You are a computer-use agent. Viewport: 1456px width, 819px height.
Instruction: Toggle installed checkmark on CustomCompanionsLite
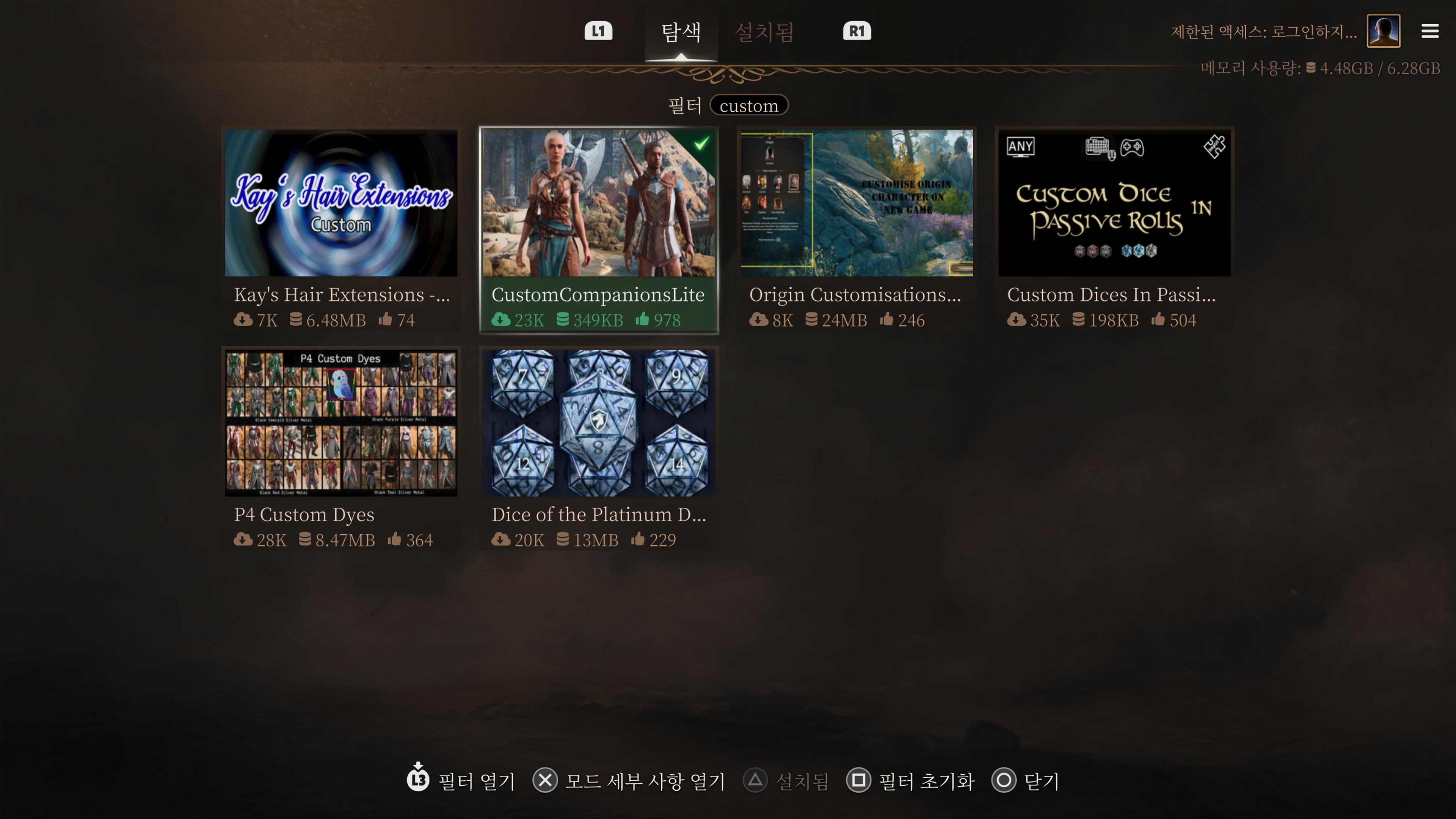tap(701, 144)
